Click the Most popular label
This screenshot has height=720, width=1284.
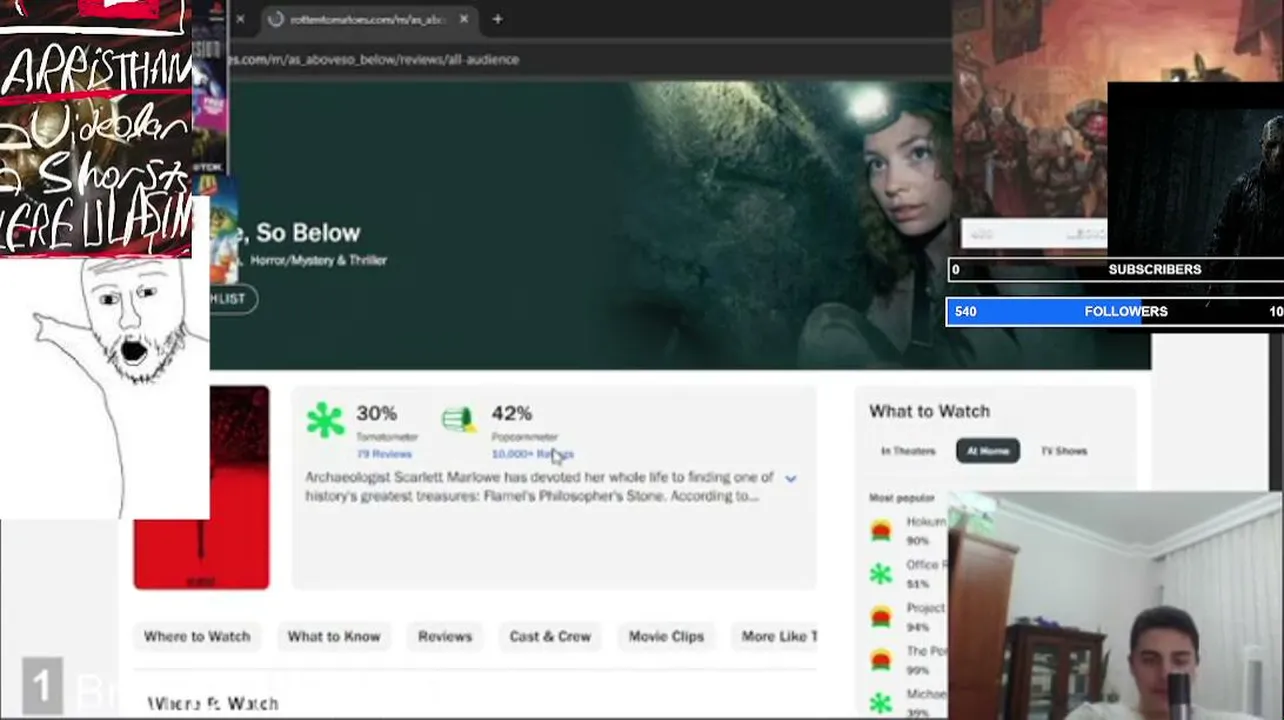click(902, 497)
